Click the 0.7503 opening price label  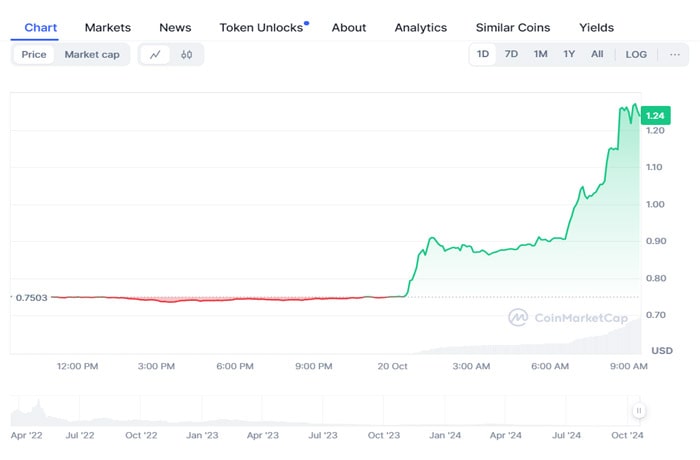(x=31, y=298)
